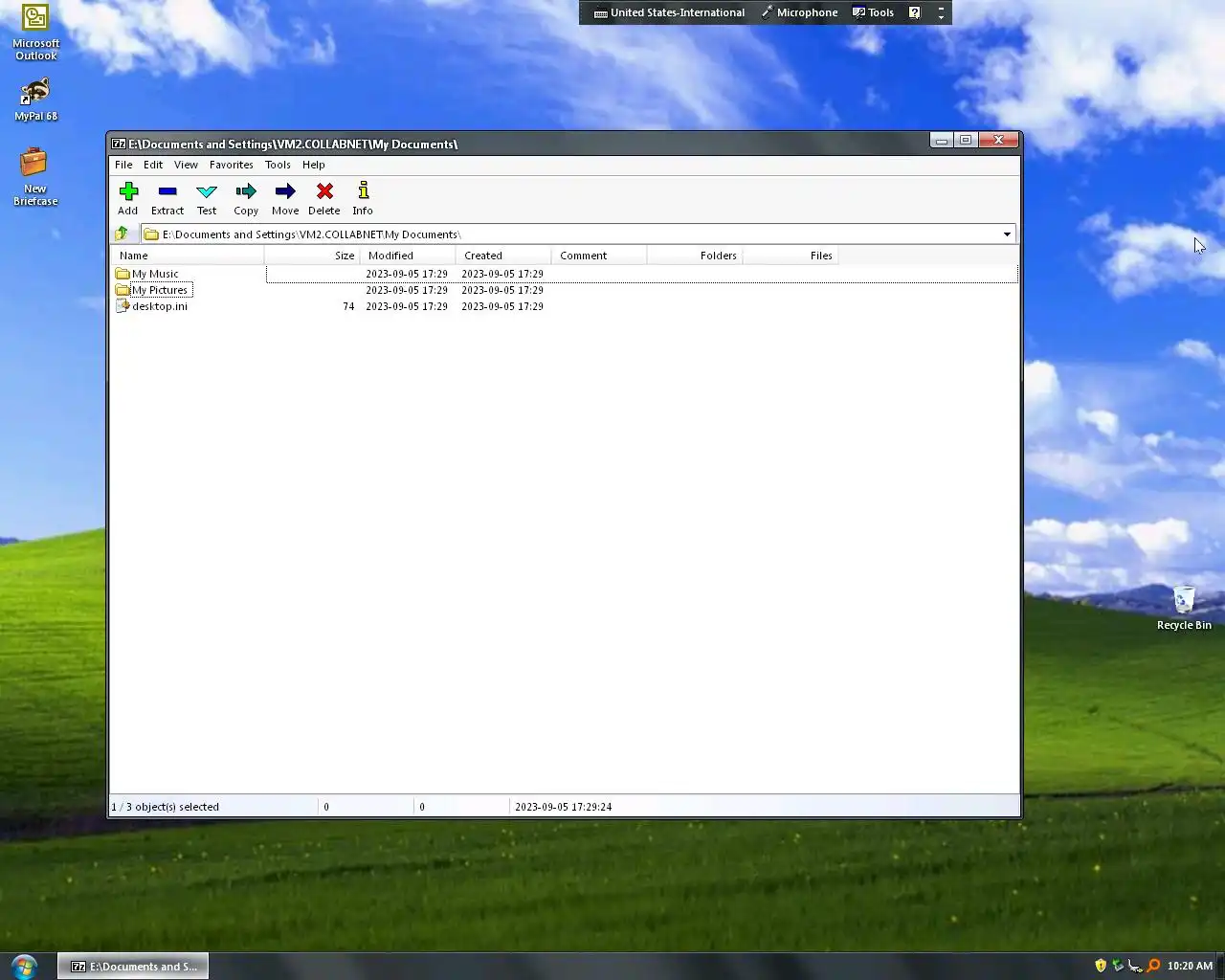Click the orange magnifier tray icon
The image size is (1225, 980).
pyautogui.click(x=1154, y=966)
